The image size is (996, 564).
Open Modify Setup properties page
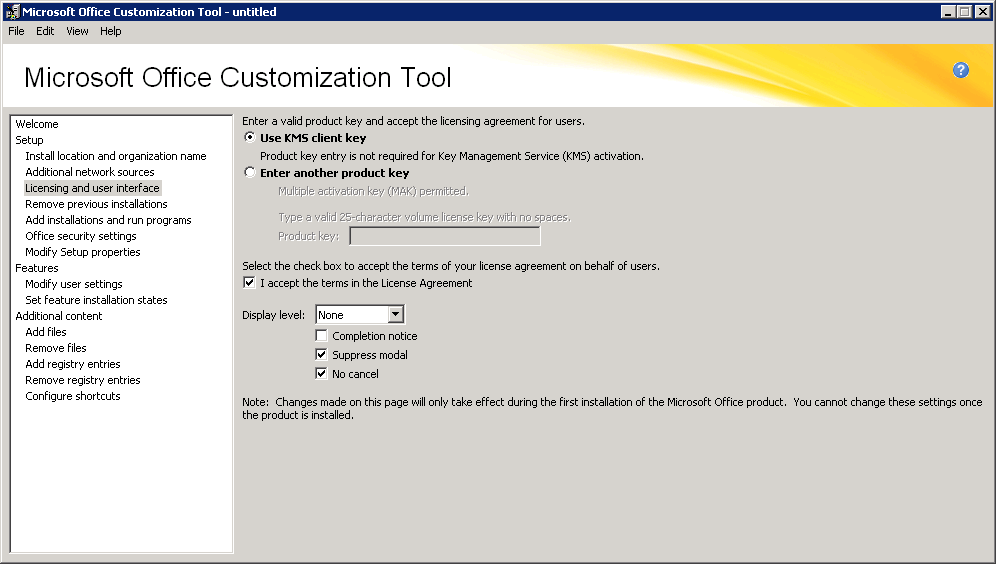(83, 252)
